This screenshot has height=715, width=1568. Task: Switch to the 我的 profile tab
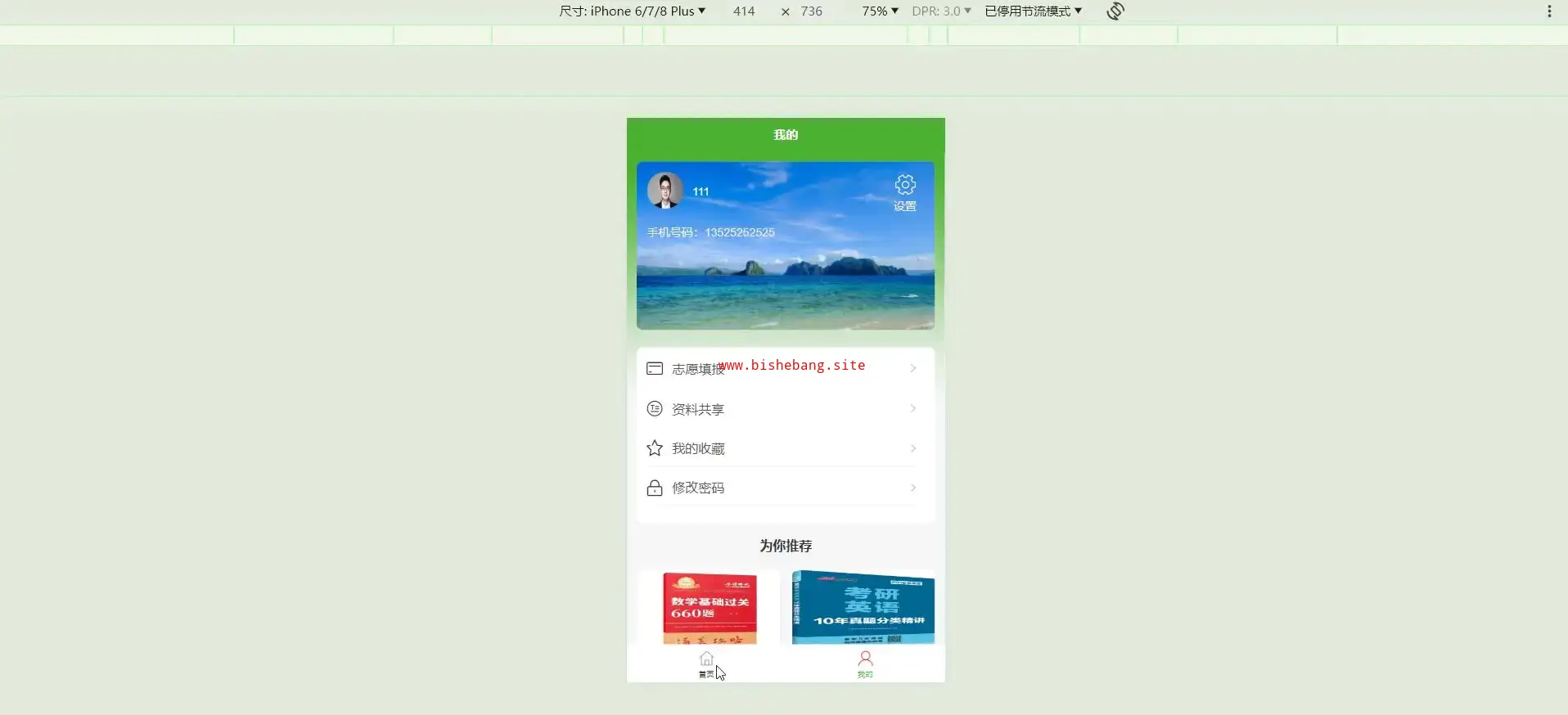[x=865, y=664]
